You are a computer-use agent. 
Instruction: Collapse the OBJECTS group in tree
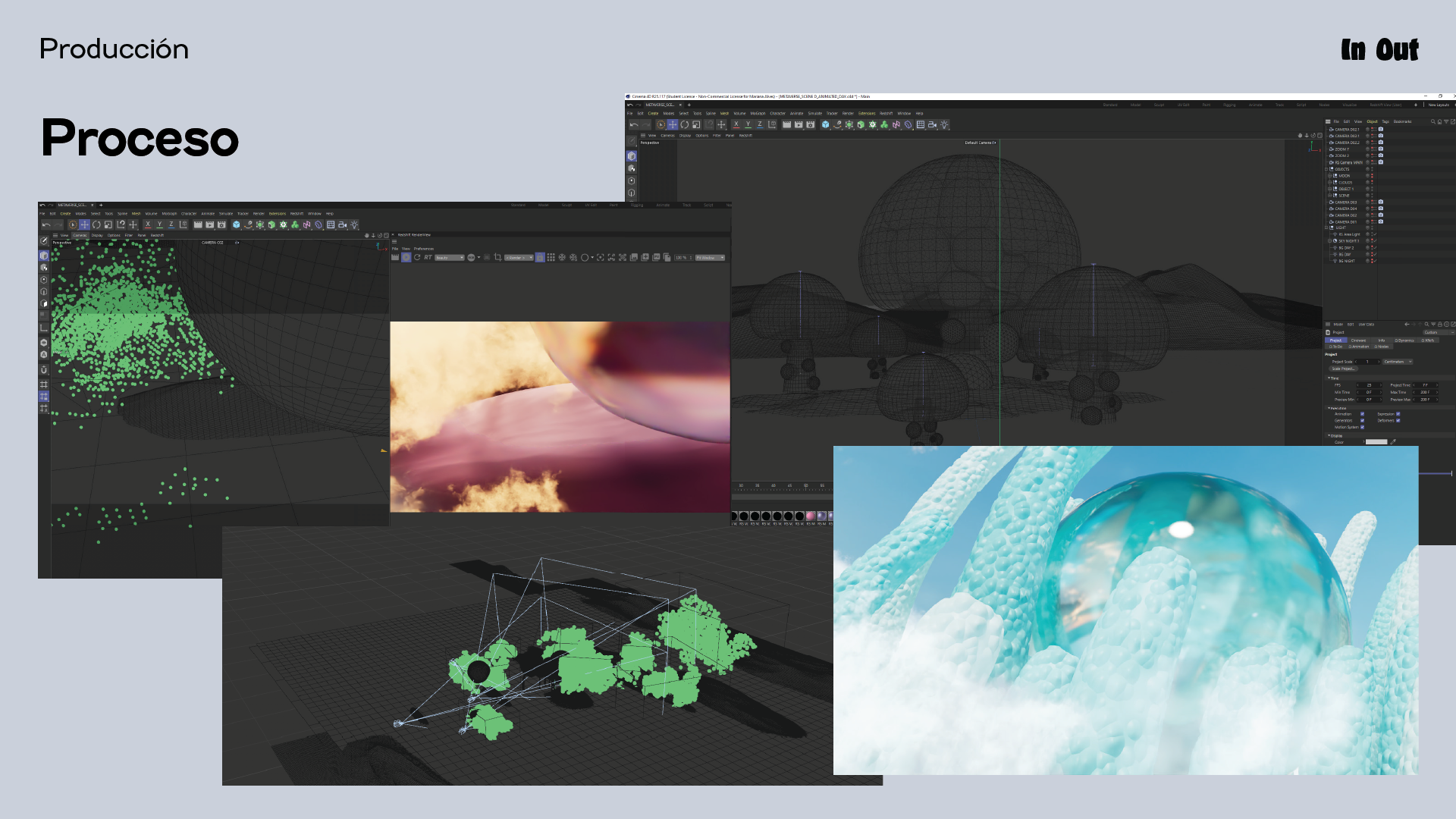coord(1326,169)
